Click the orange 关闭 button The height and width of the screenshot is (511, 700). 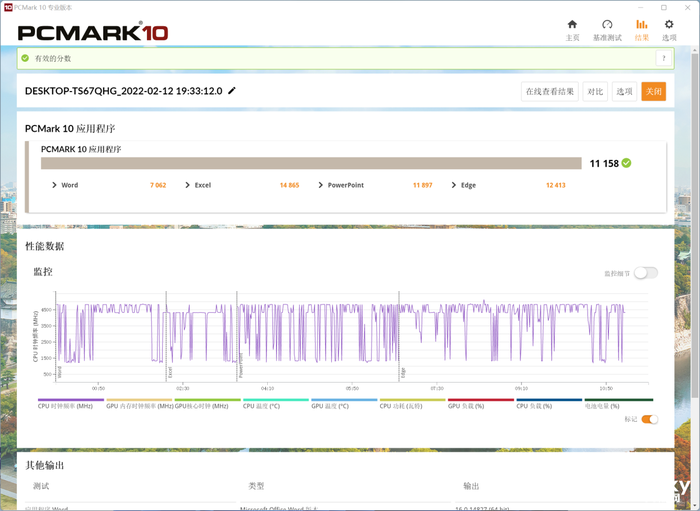654,91
